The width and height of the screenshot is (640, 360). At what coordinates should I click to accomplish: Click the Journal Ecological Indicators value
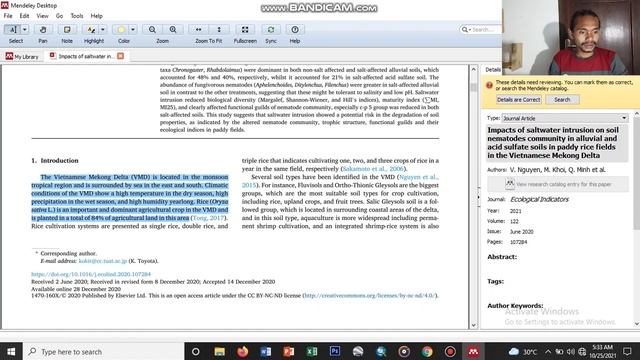[539, 199]
